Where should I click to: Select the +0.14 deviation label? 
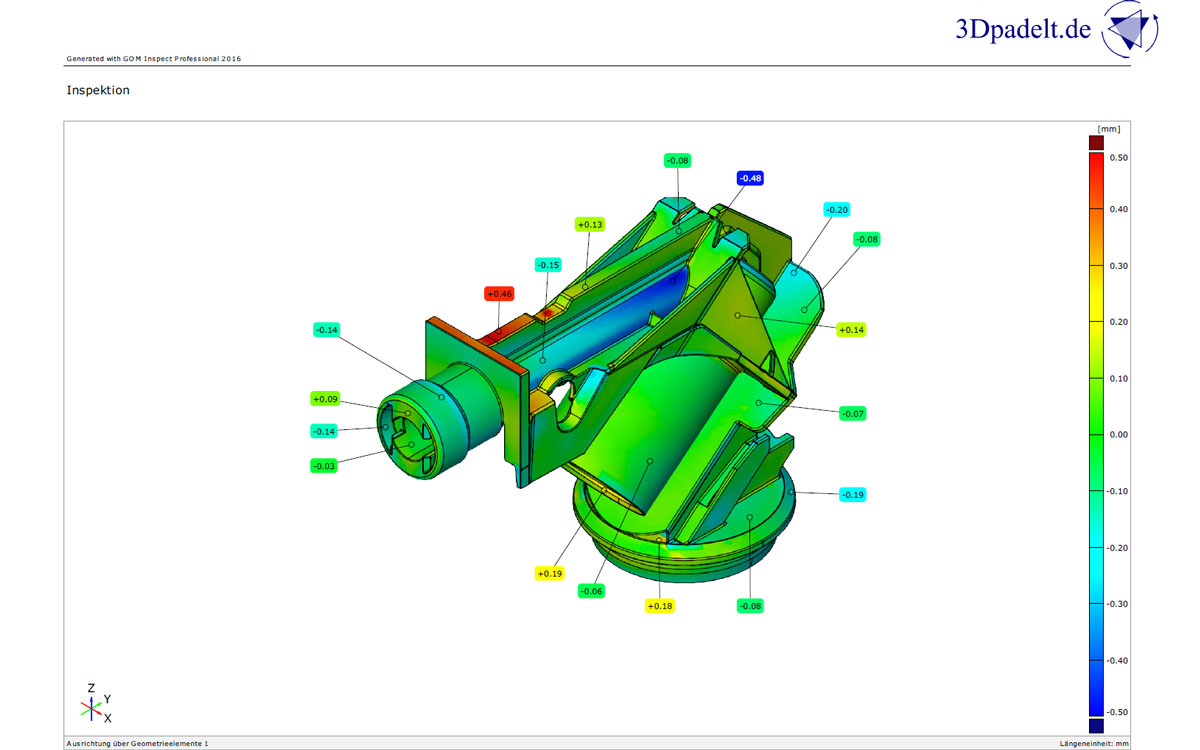851,329
